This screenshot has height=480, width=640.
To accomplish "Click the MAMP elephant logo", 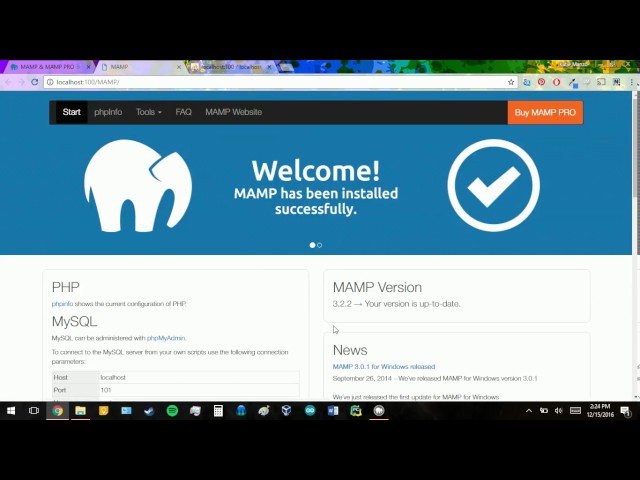I will click(x=138, y=186).
